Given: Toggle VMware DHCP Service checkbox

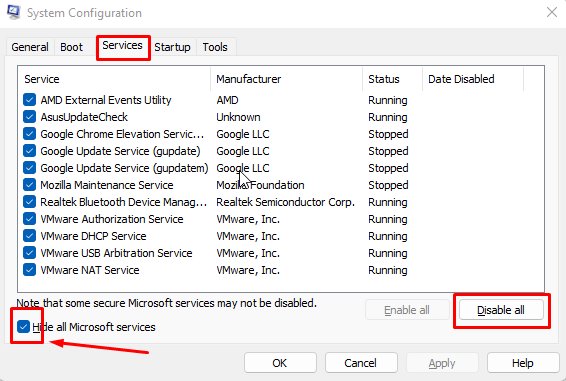Looking at the screenshot, I should pos(29,235).
